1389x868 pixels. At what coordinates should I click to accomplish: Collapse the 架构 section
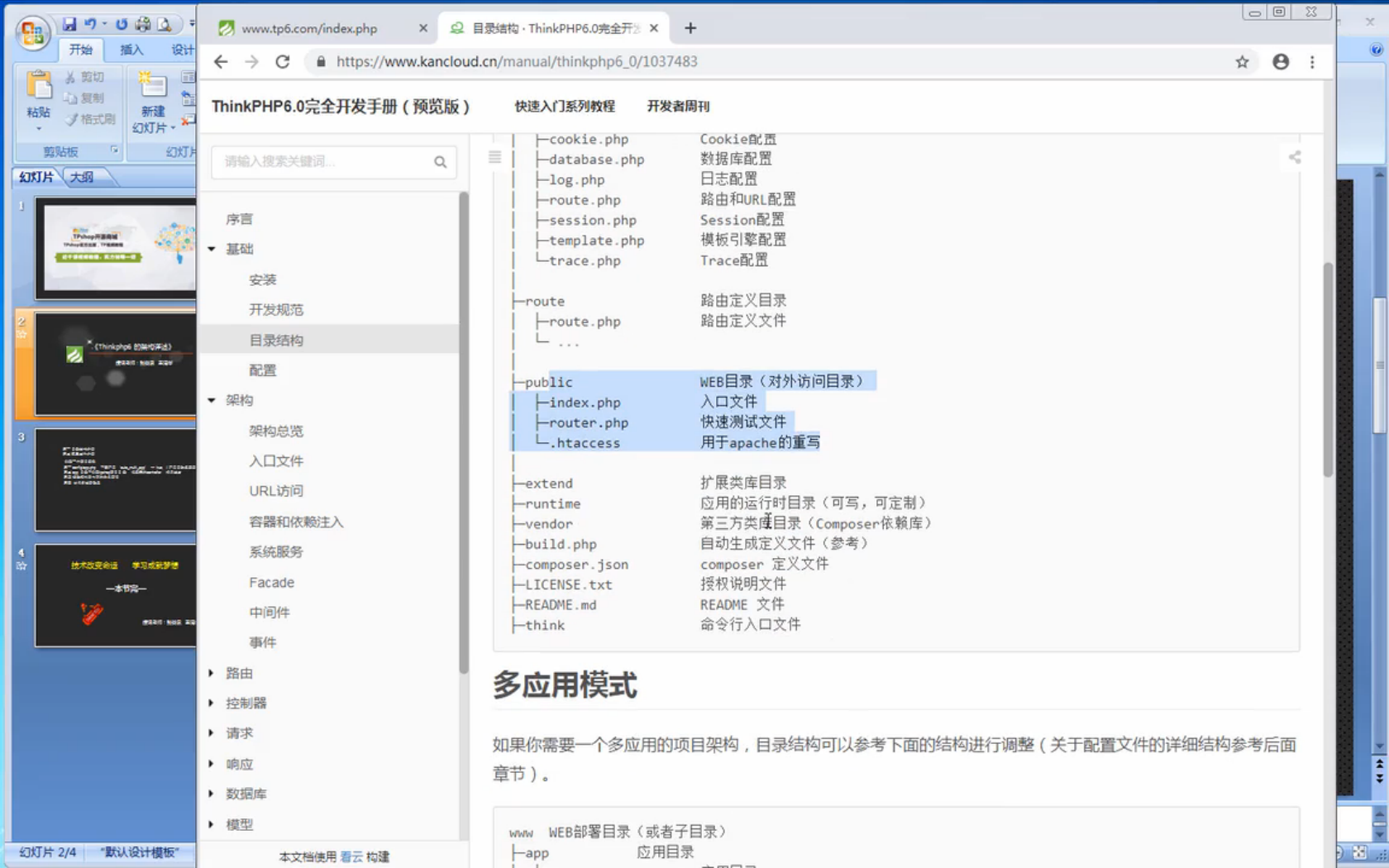(x=212, y=400)
